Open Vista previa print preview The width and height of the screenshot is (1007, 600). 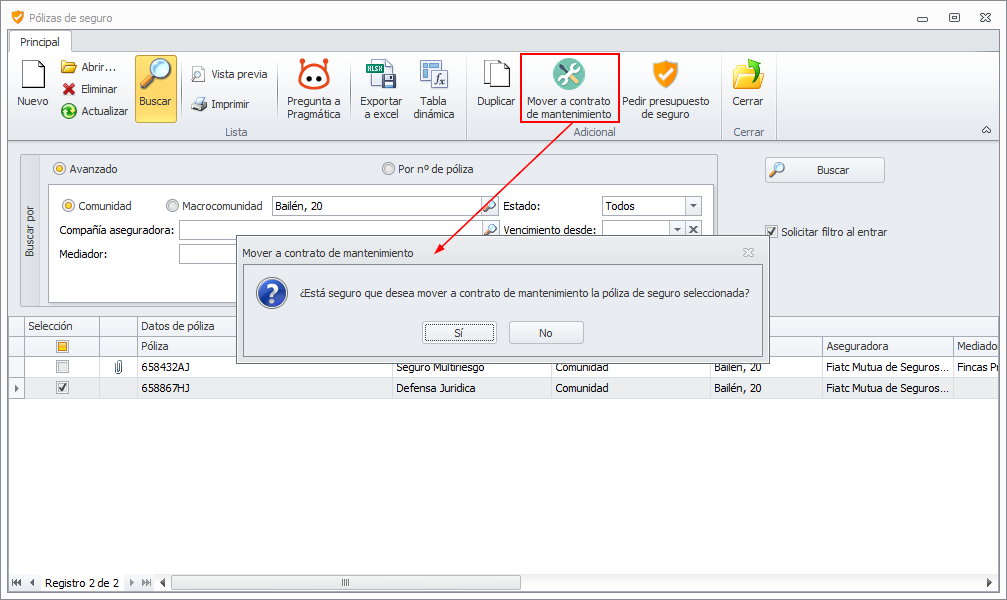coord(229,74)
